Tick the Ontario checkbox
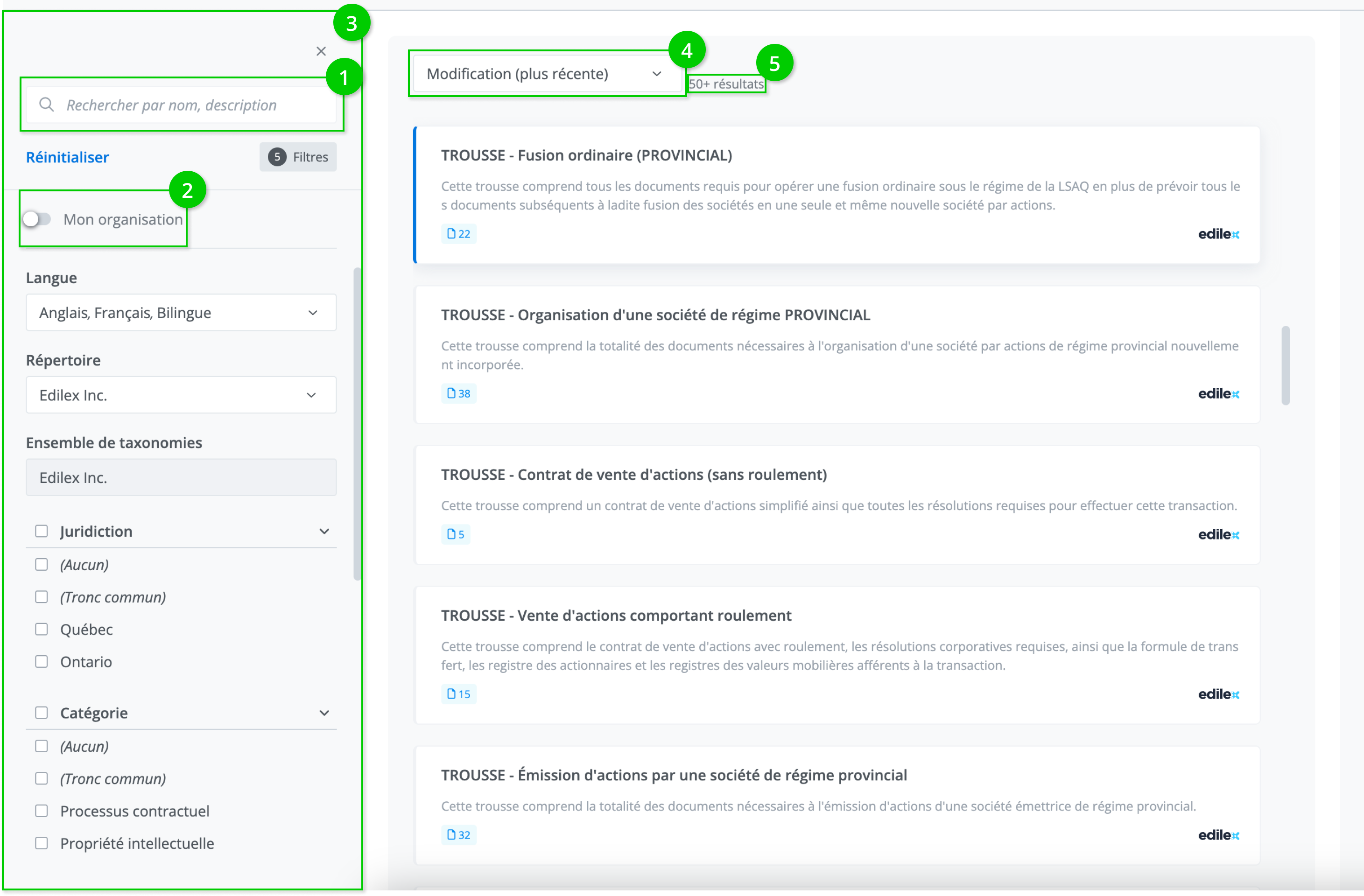This screenshot has width=1364, height=896. point(41,662)
